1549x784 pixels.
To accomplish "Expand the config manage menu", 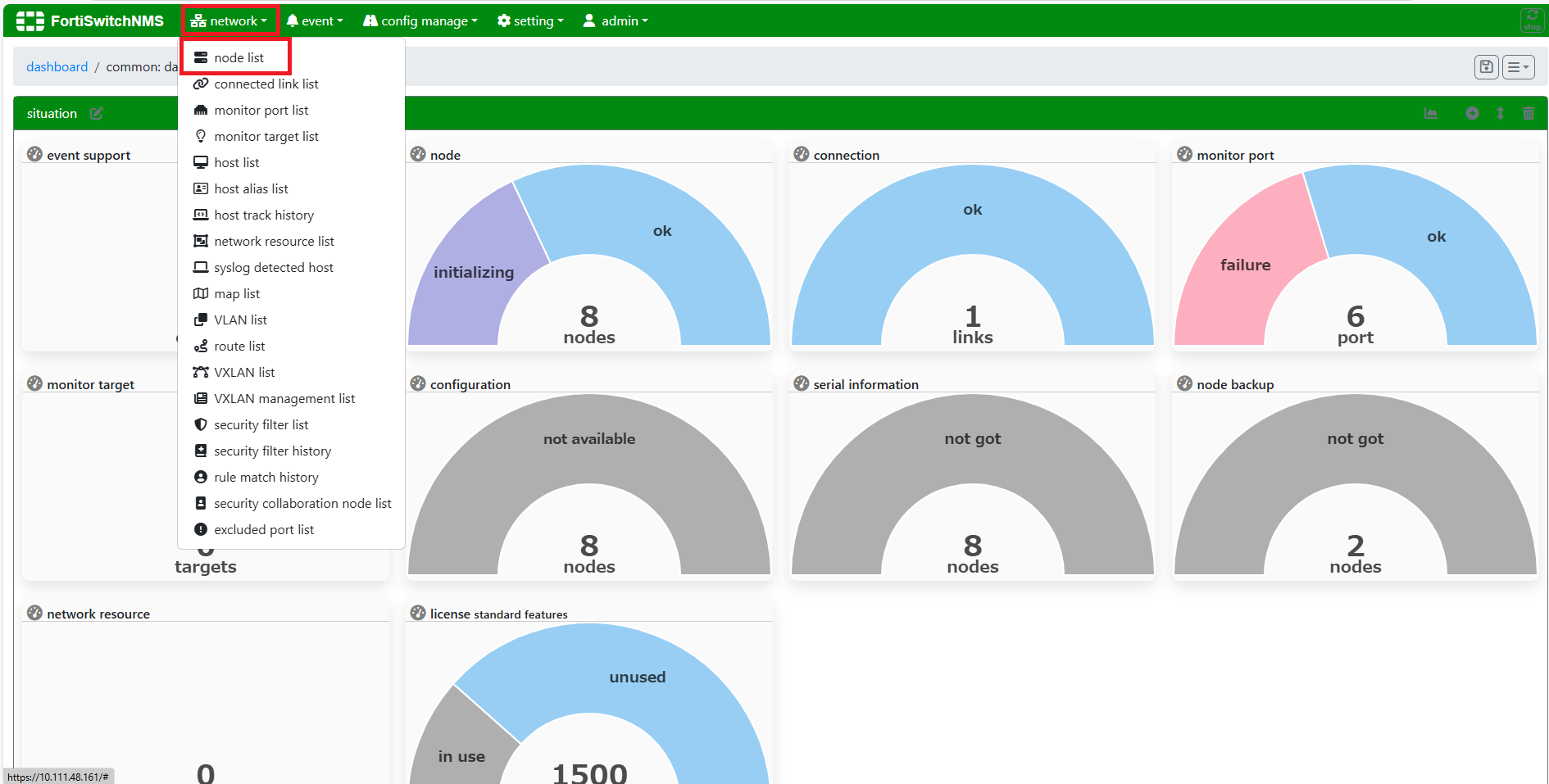I will (420, 20).
